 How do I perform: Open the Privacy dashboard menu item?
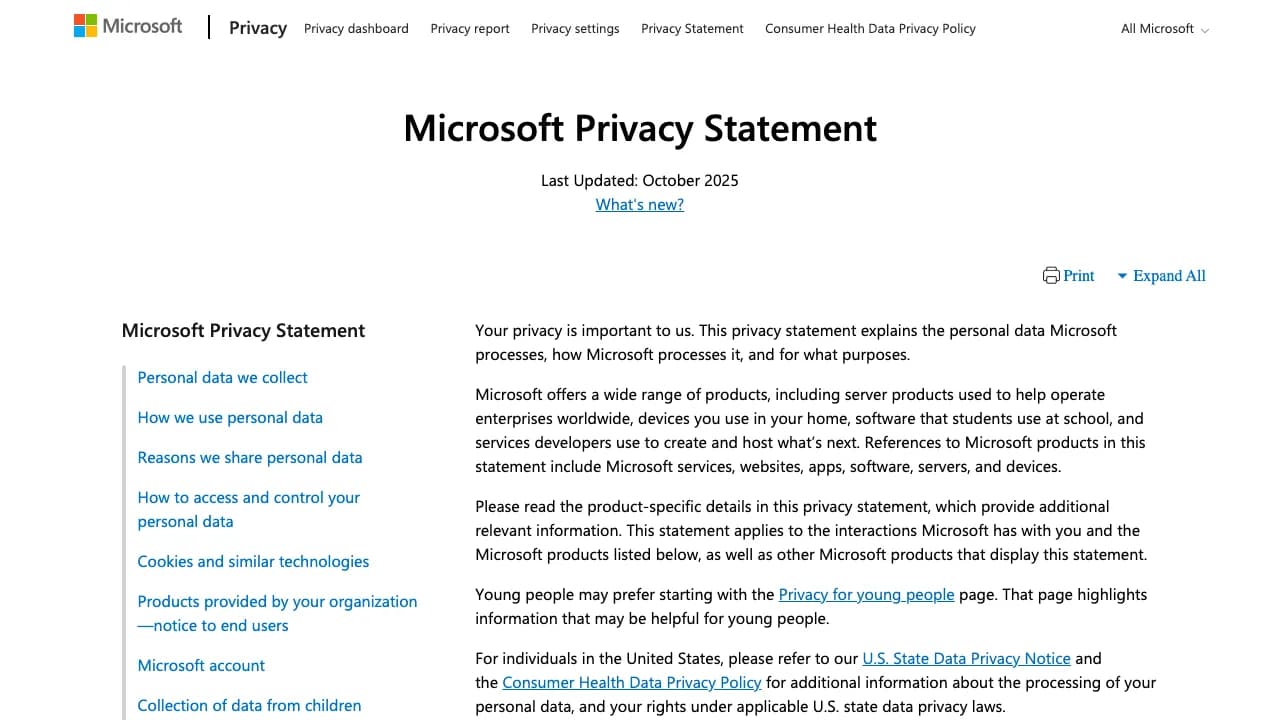(x=356, y=29)
